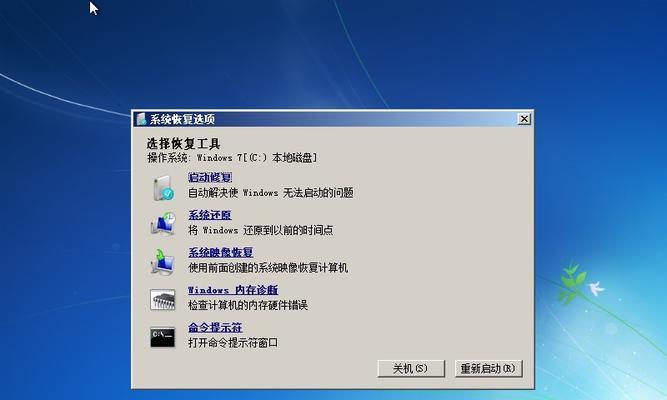Open the 命令提示符 link
The image size is (667, 400).
215,327
